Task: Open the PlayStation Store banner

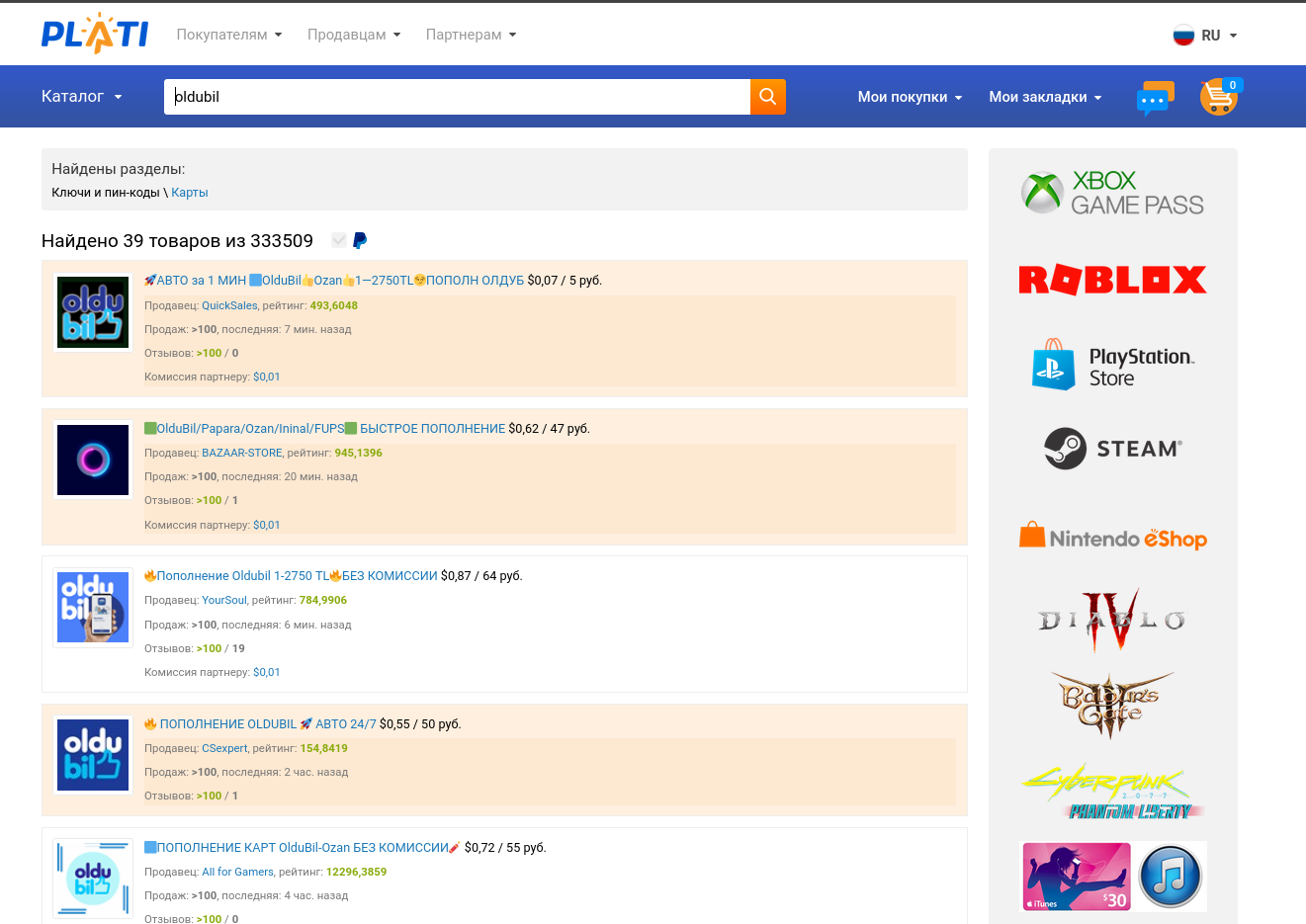Action: pos(1113,365)
